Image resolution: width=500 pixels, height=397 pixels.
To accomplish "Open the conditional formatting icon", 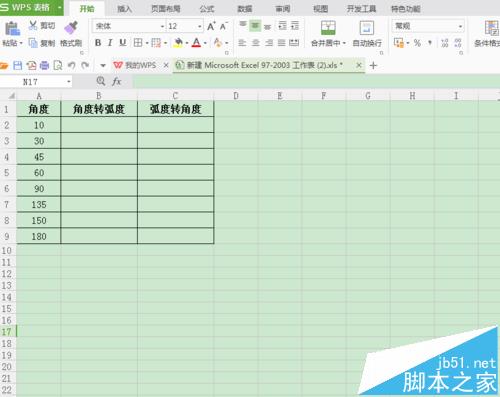I will 492,28.
